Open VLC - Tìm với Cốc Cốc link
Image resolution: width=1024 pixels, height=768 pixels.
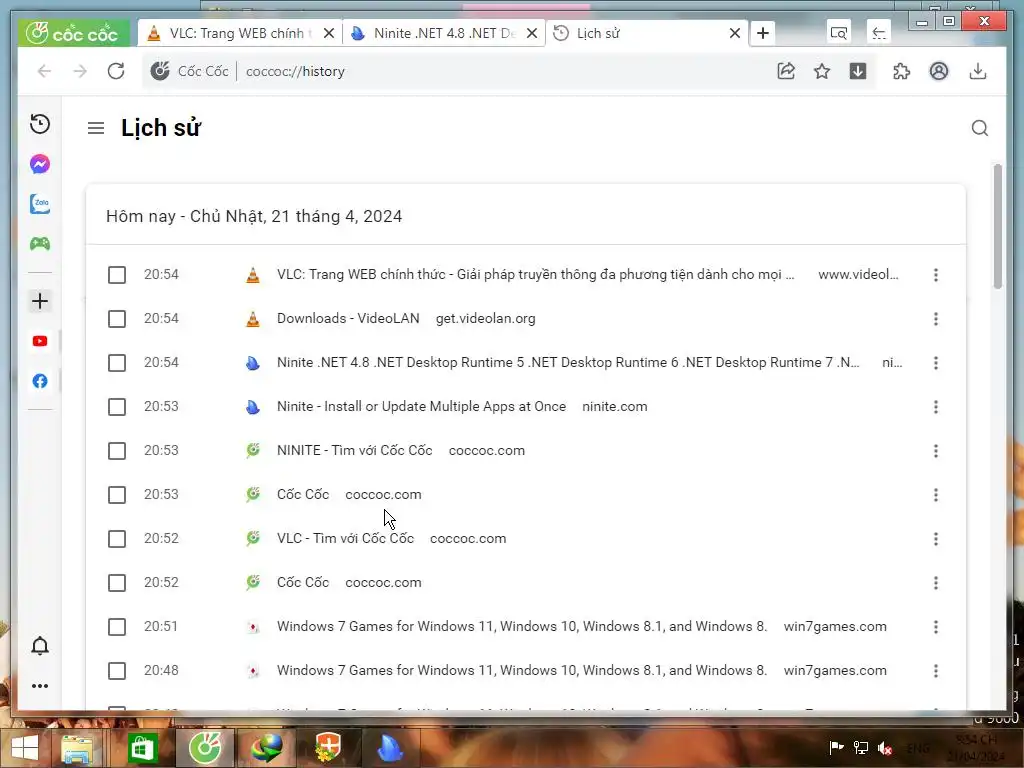coord(345,539)
